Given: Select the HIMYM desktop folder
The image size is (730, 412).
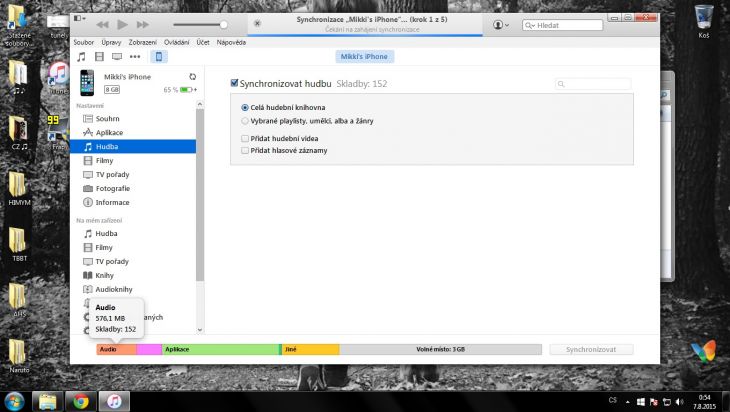Looking at the screenshot, I should click(x=19, y=189).
